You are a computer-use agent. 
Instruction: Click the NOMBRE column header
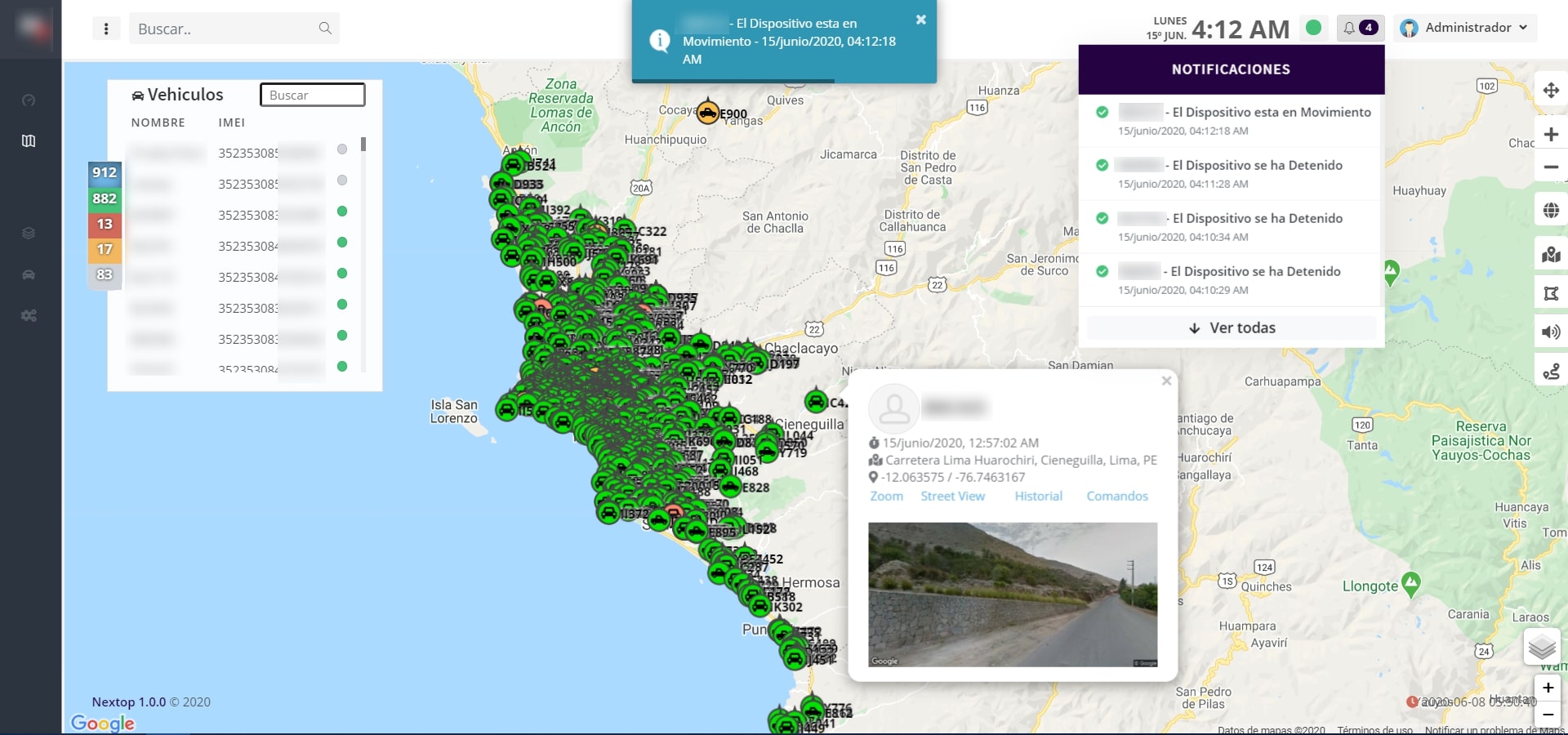tap(158, 122)
